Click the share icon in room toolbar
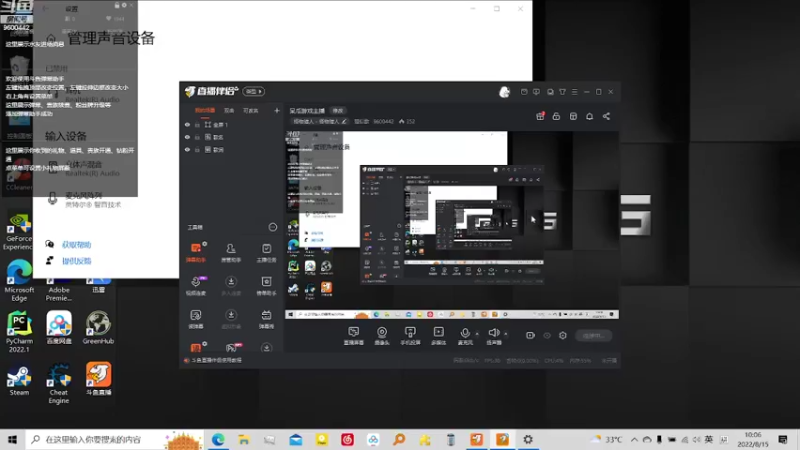The width and height of the screenshot is (800, 450). 606,116
